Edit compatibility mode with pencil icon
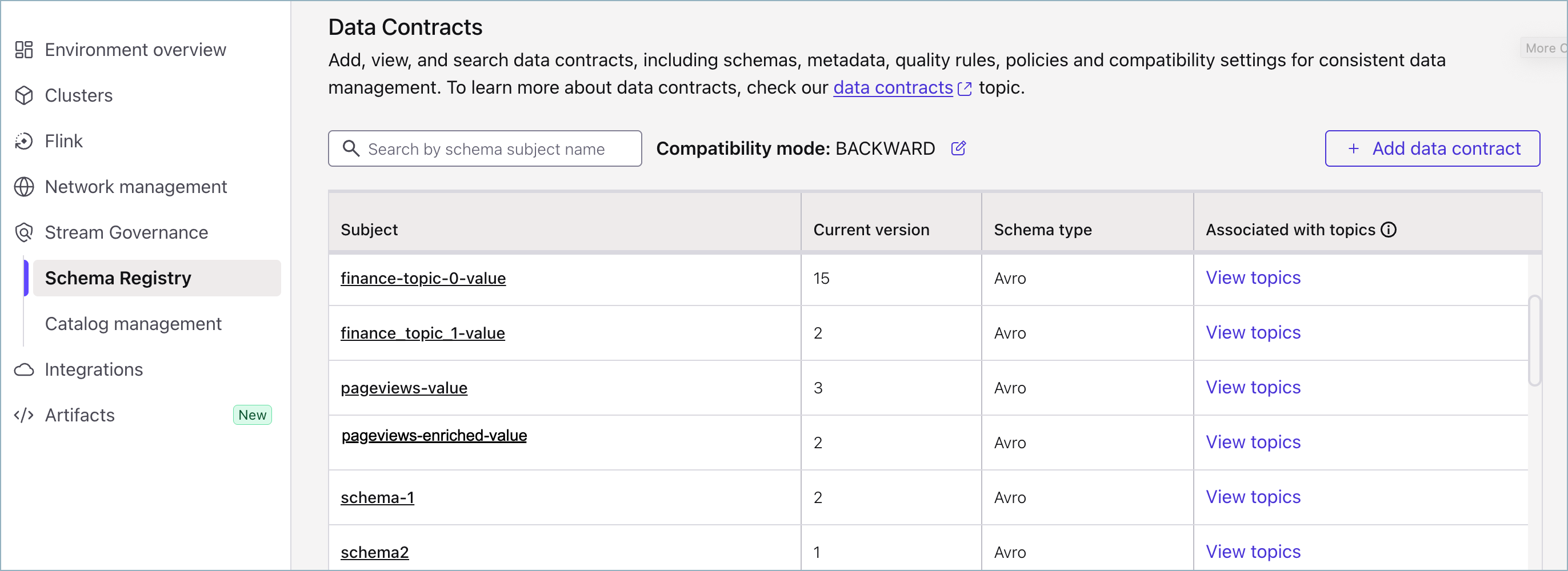 click(958, 148)
